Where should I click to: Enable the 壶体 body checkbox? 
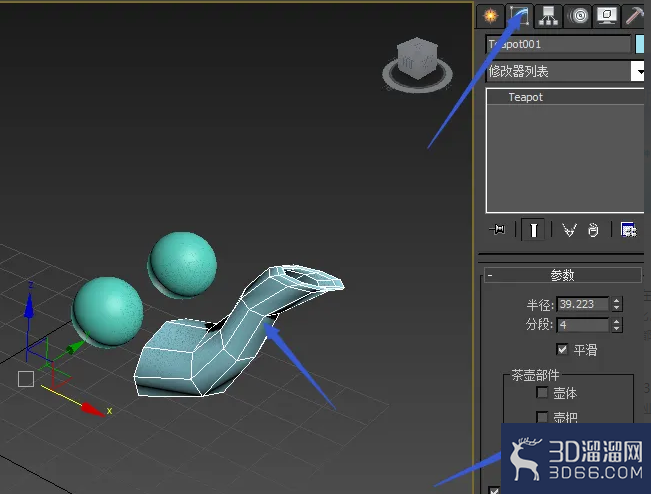pos(542,392)
